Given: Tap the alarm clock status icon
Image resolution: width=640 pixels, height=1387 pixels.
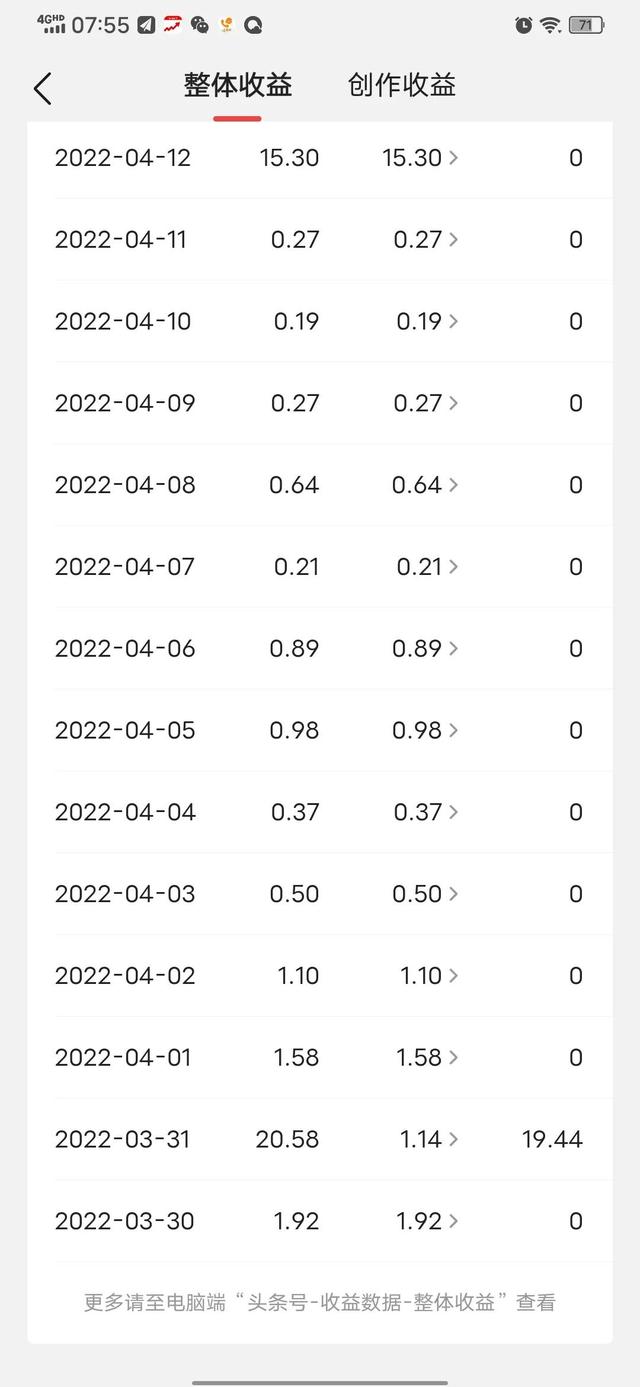Looking at the screenshot, I should 523,26.
